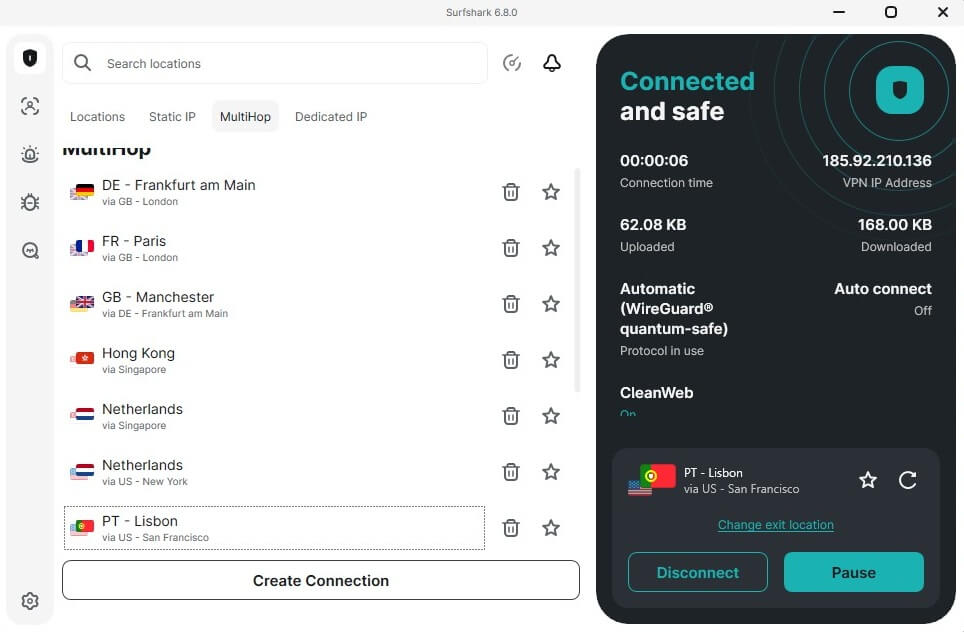Viewport: 964px width, 632px height.
Task: Connect to Netherlands via US - New York
Action: (x=274, y=472)
